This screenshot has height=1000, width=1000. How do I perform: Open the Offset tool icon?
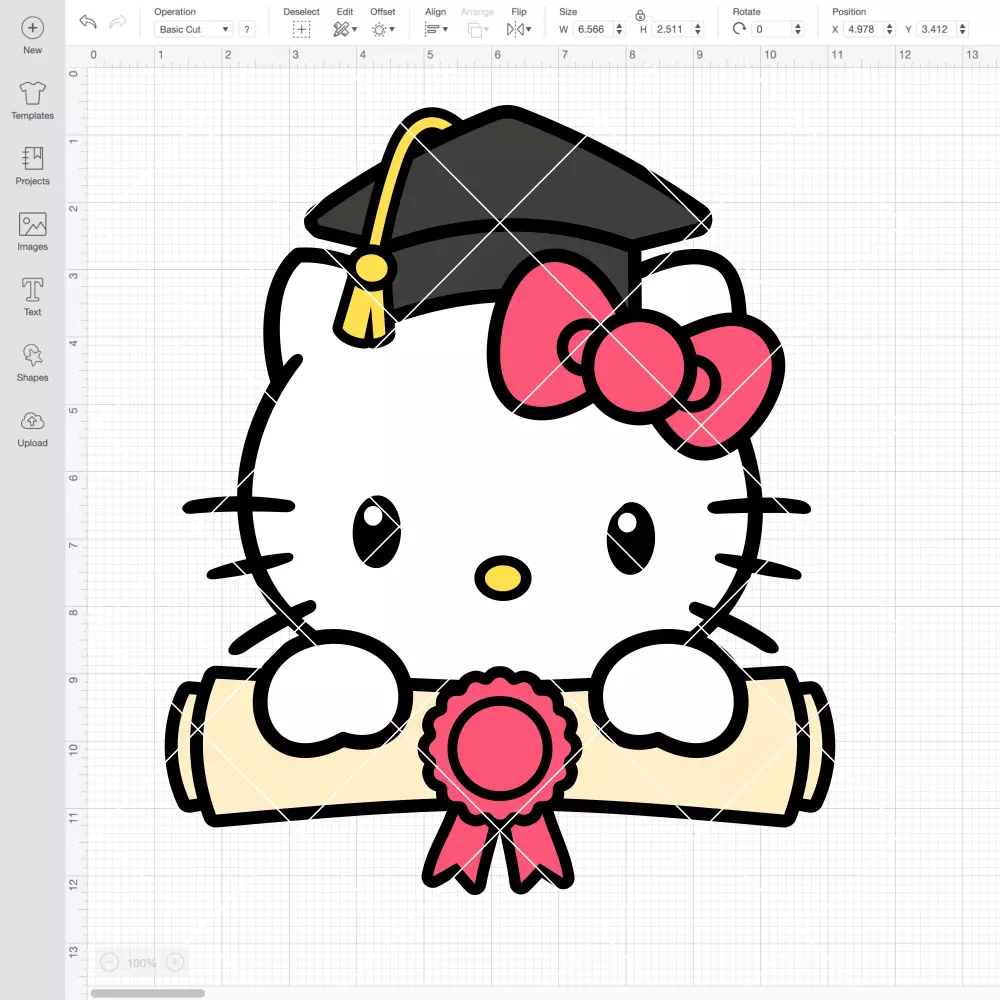pyautogui.click(x=379, y=29)
